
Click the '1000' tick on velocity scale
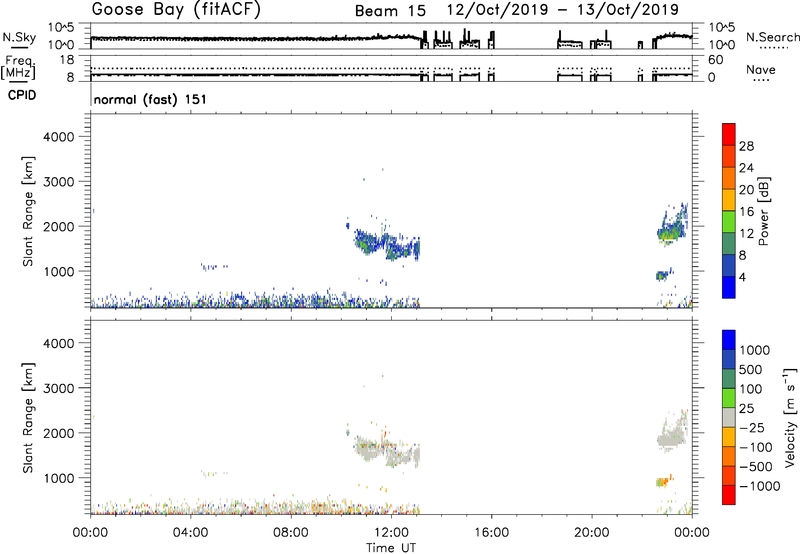coord(754,350)
